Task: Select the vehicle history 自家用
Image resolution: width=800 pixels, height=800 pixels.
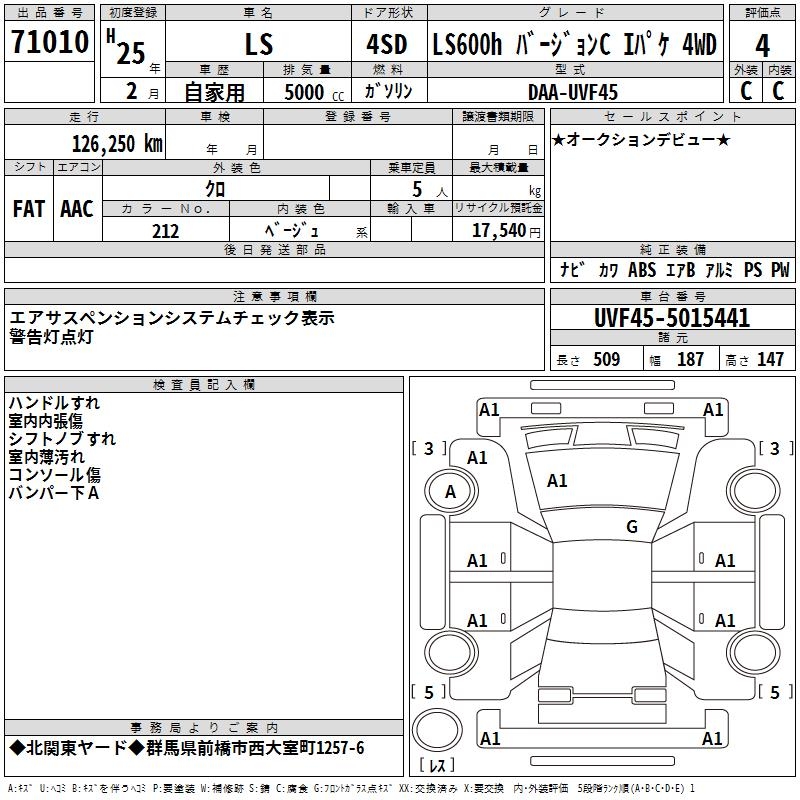Action: point(214,92)
